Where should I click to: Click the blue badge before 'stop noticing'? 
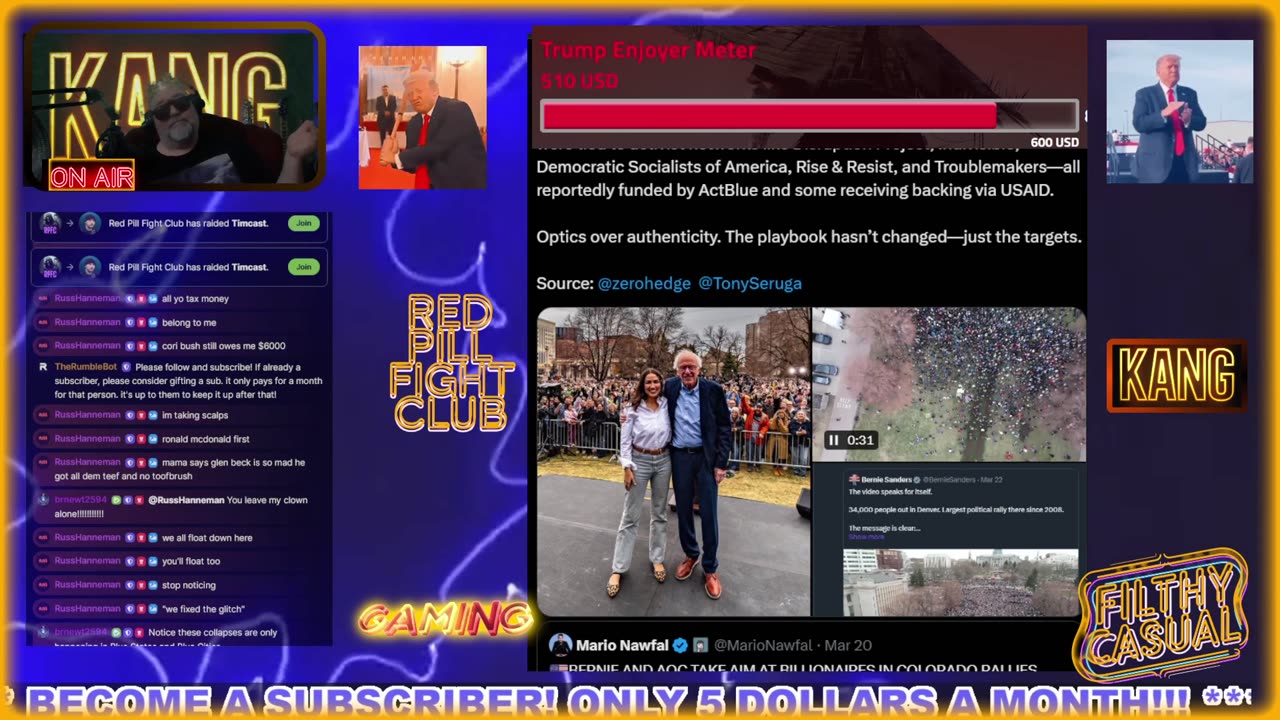pyautogui.click(x=153, y=585)
